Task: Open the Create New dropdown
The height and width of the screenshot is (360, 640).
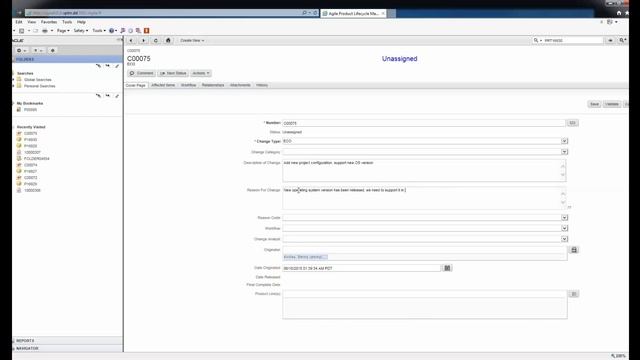Action: [x=192, y=40]
